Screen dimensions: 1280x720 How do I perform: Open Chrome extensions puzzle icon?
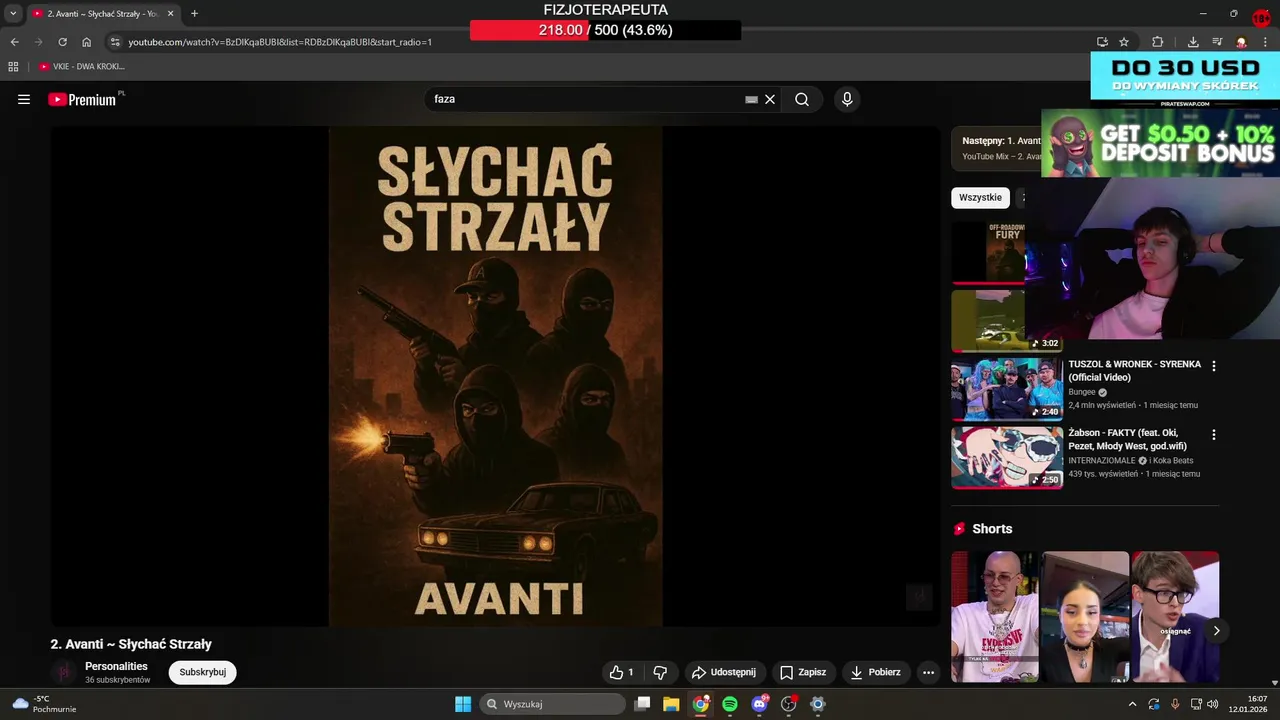(1158, 42)
